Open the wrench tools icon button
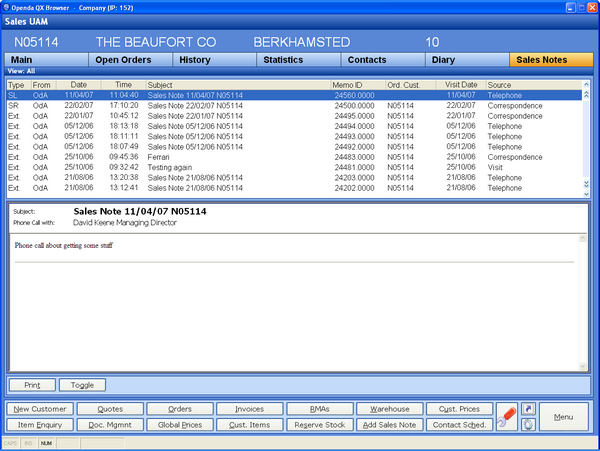Viewport: 600px width, 451px height. [507, 417]
